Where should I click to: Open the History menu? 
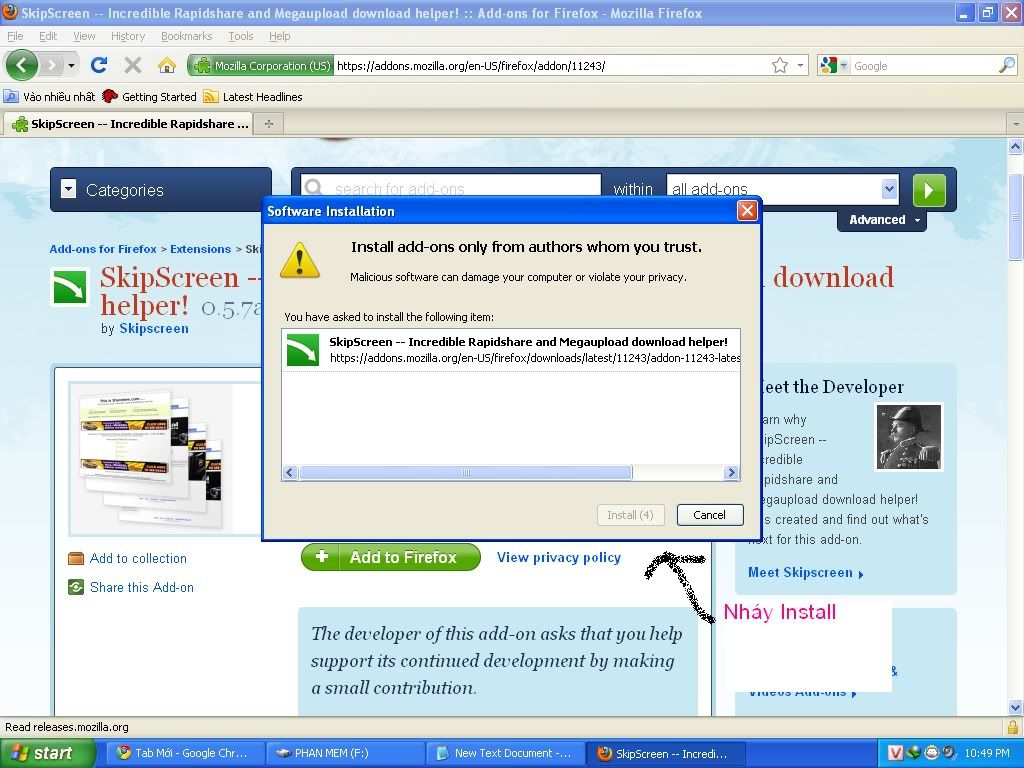click(127, 36)
